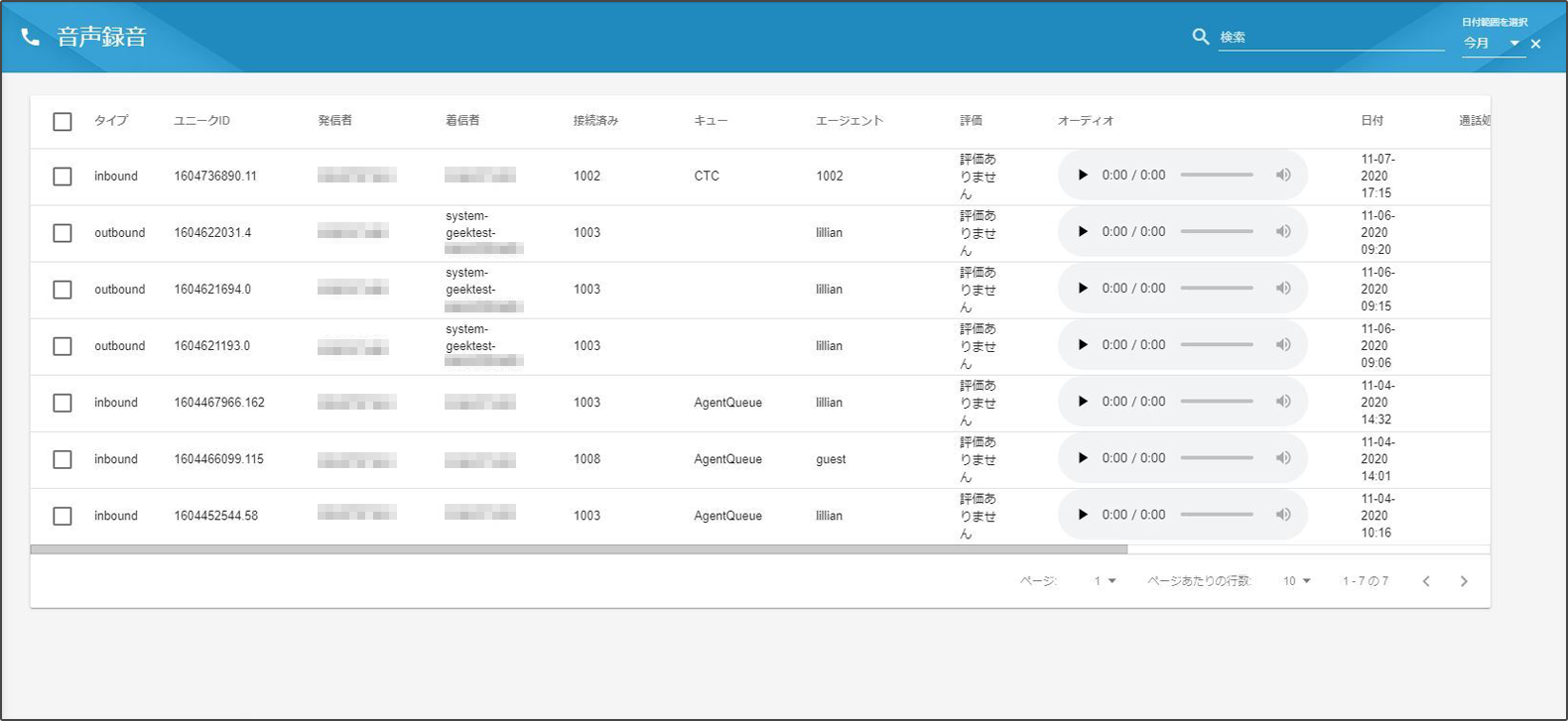Play the recording for 1604736890.11

[x=1083, y=176]
